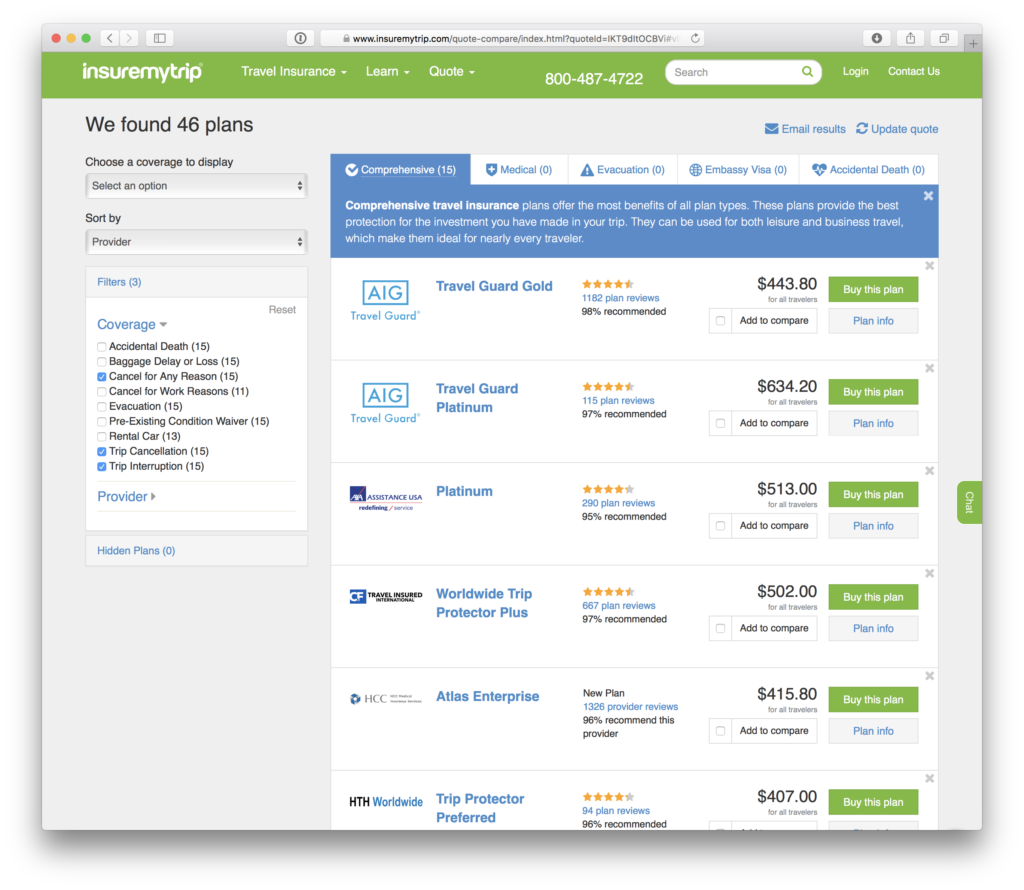Reset the coverage filters
The image size is (1024, 890).
282,310
